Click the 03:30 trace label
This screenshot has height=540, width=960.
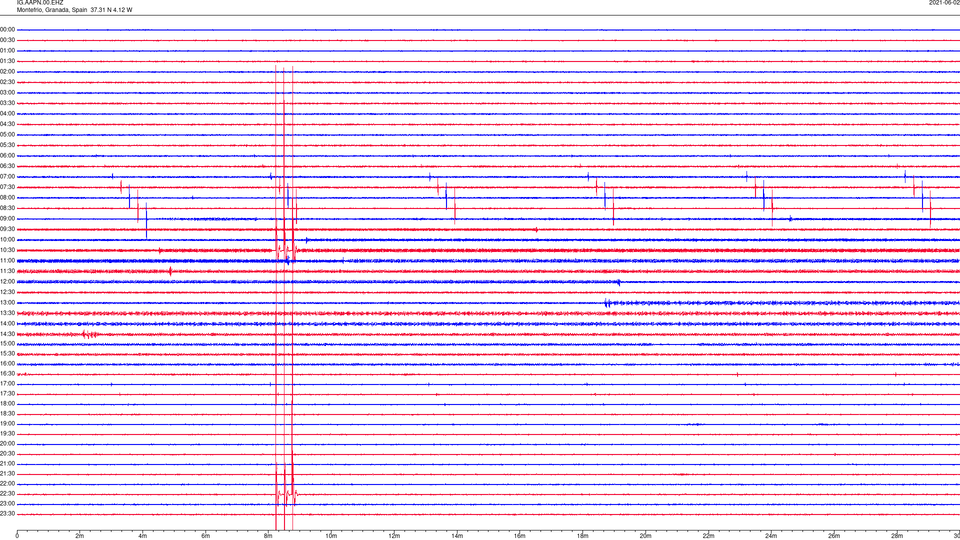pyautogui.click(x=7, y=103)
